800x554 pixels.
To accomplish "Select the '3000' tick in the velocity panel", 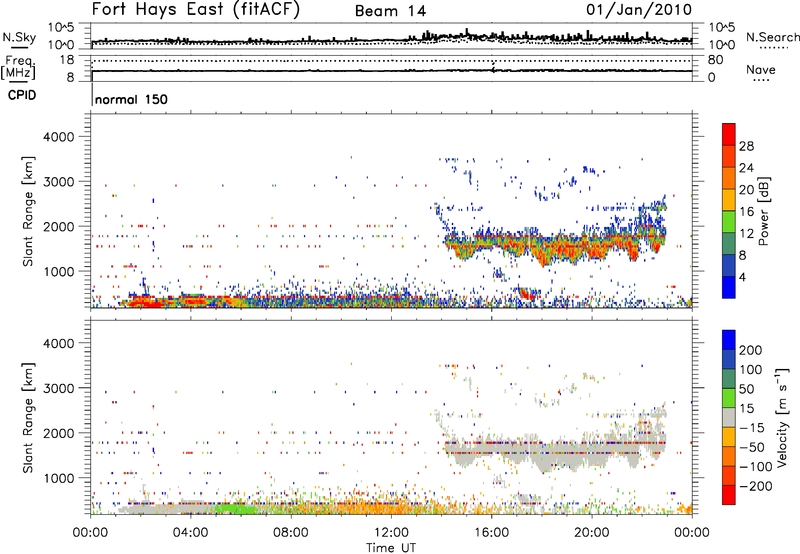I will tap(58, 388).
